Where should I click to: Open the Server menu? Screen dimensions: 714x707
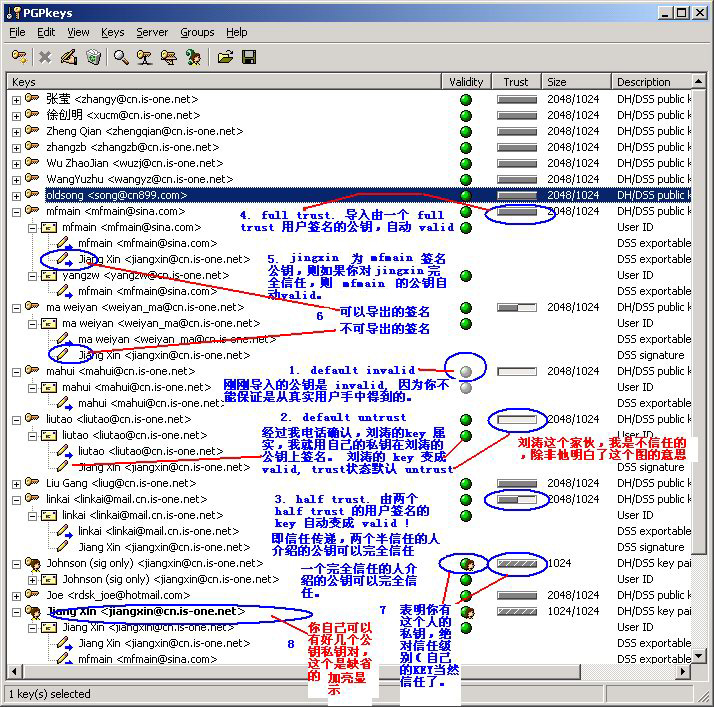point(152,32)
